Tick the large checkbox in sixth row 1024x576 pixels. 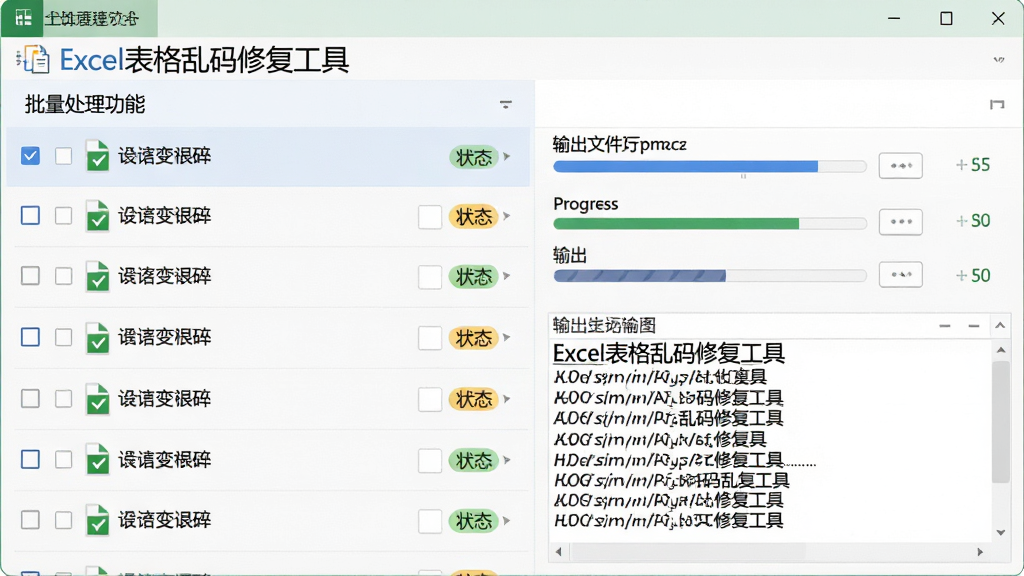(30, 459)
